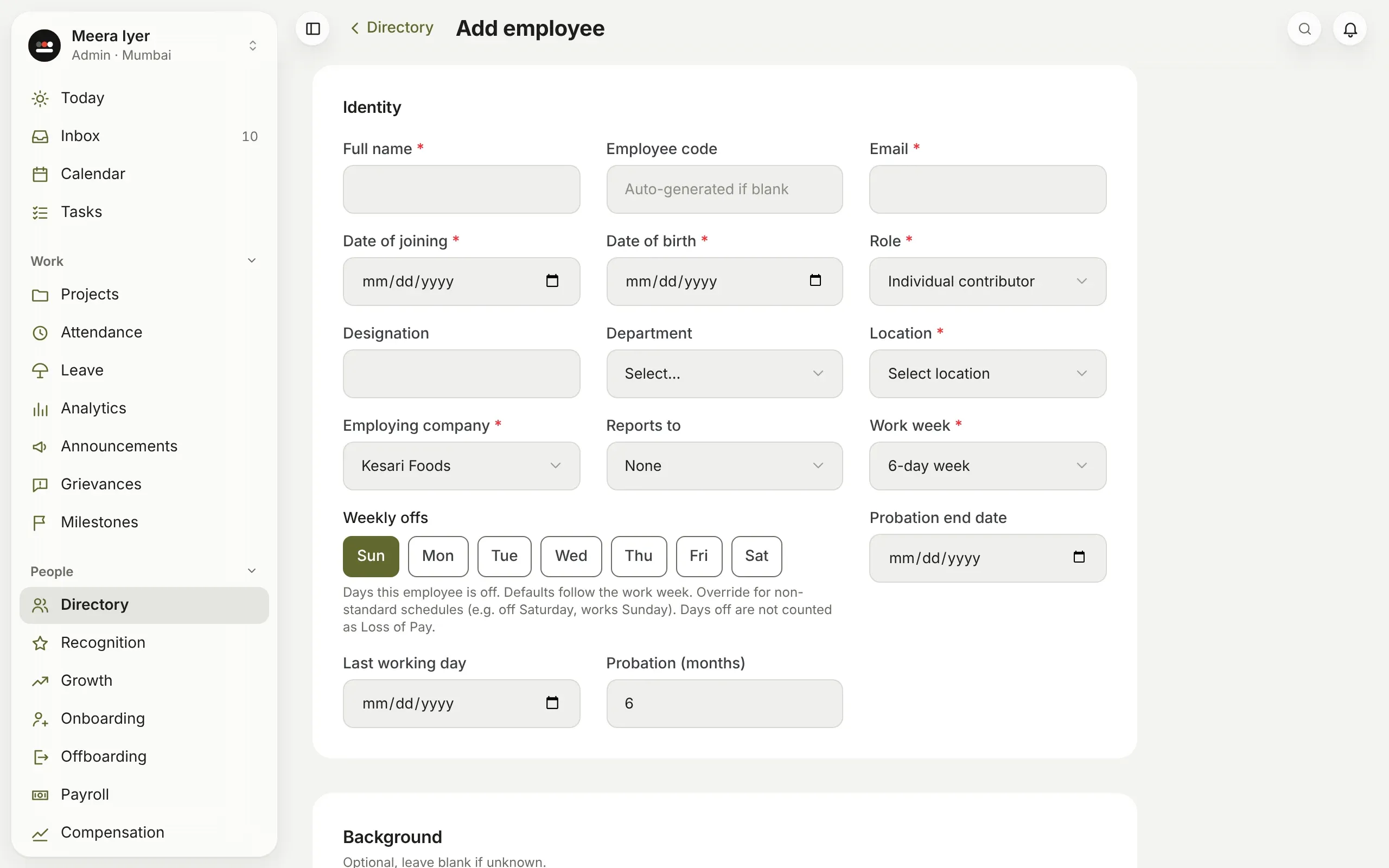This screenshot has height=868, width=1389.
Task: Open the Employing company dropdown
Action: click(462, 465)
